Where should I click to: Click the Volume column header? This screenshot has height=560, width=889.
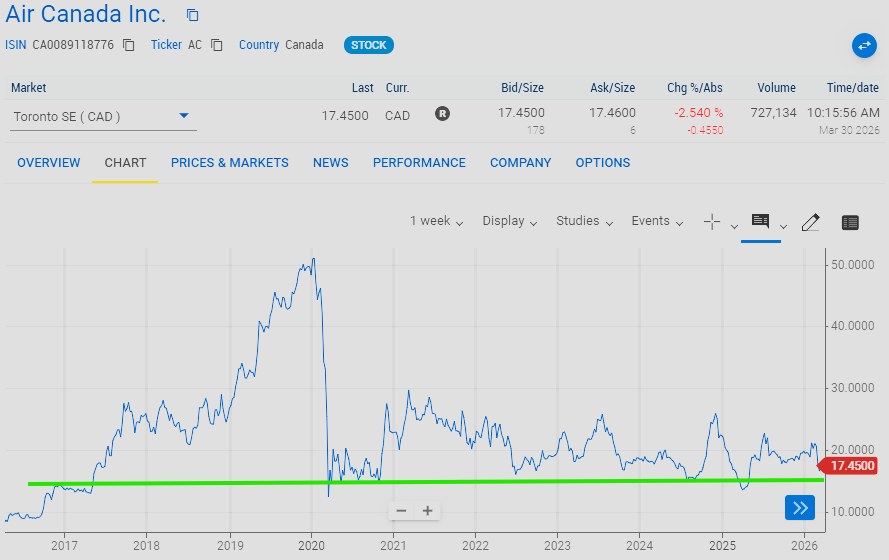776,88
